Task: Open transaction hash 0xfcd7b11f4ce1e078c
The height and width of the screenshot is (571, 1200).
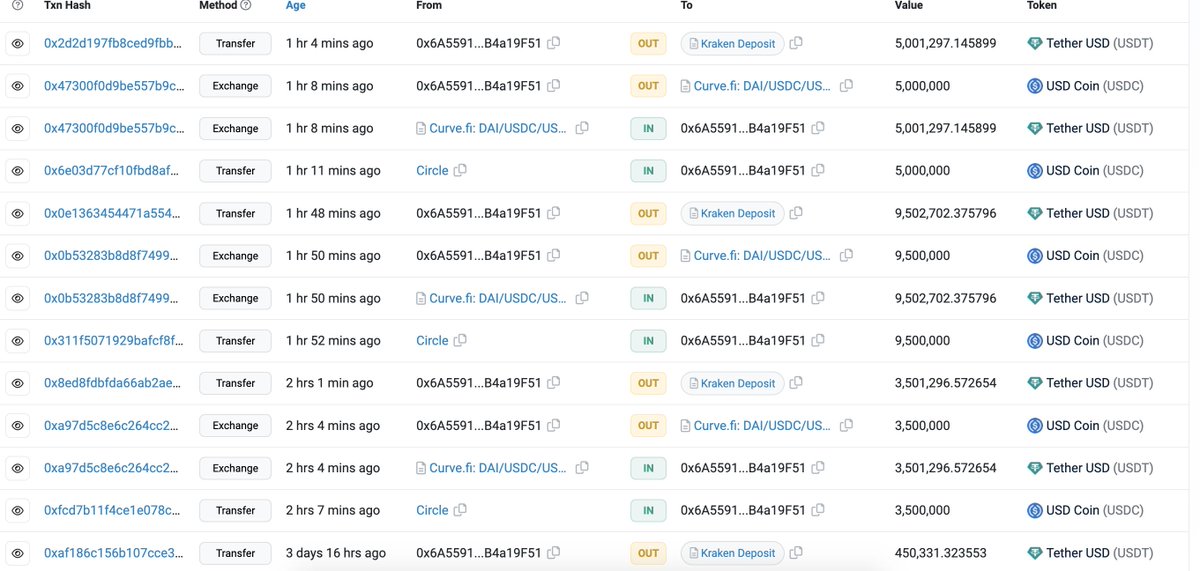Action: pyautogui.click(x=114, y=511)
